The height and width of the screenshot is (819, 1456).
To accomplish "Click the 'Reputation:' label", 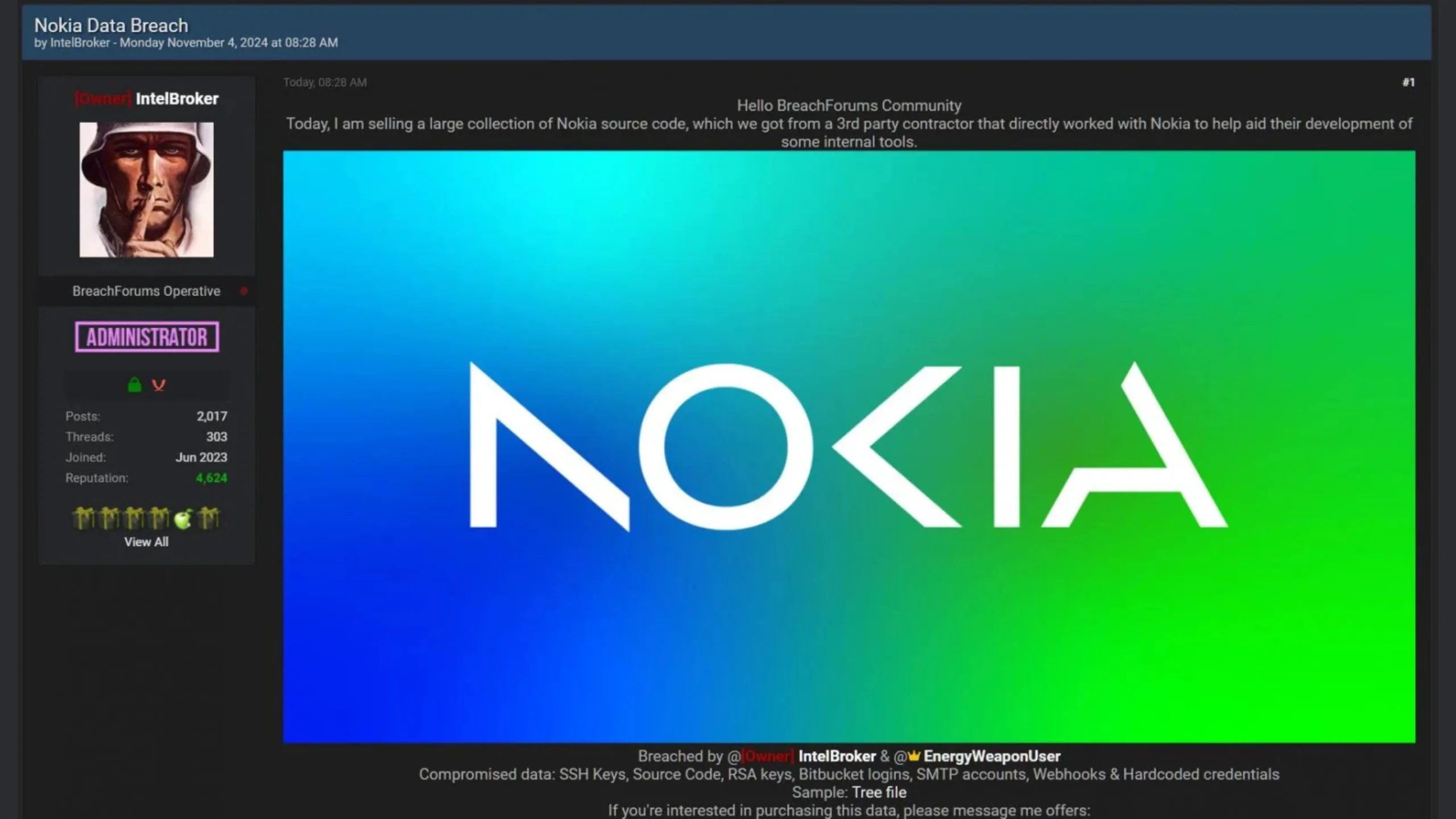I will [97, 478].
